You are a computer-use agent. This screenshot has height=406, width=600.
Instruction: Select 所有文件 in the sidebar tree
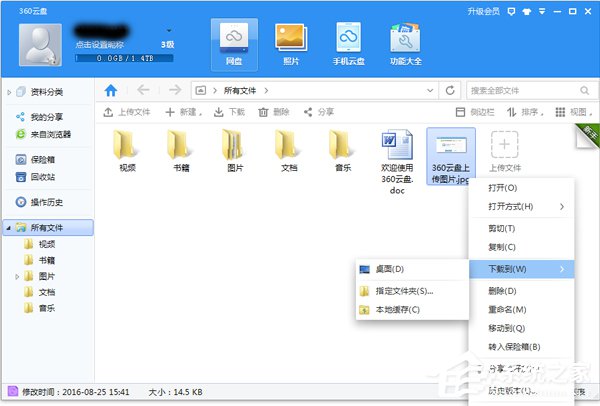pos(47,228)
